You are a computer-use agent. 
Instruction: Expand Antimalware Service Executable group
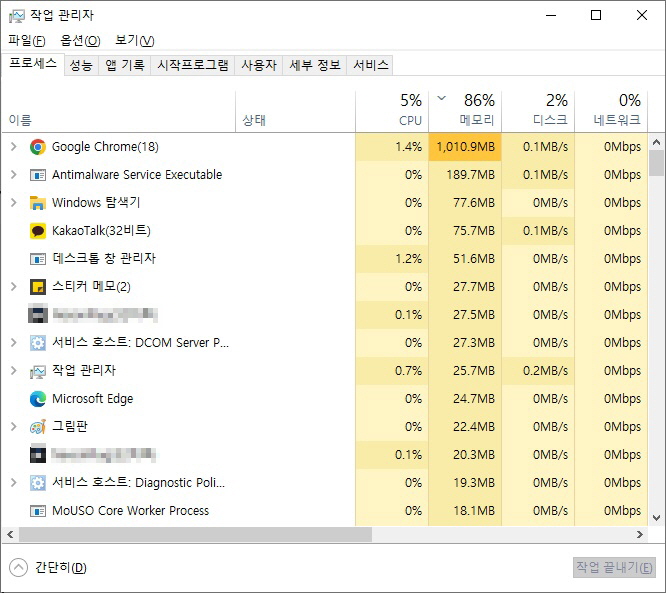pyautogui.click(x=14, y=175)
